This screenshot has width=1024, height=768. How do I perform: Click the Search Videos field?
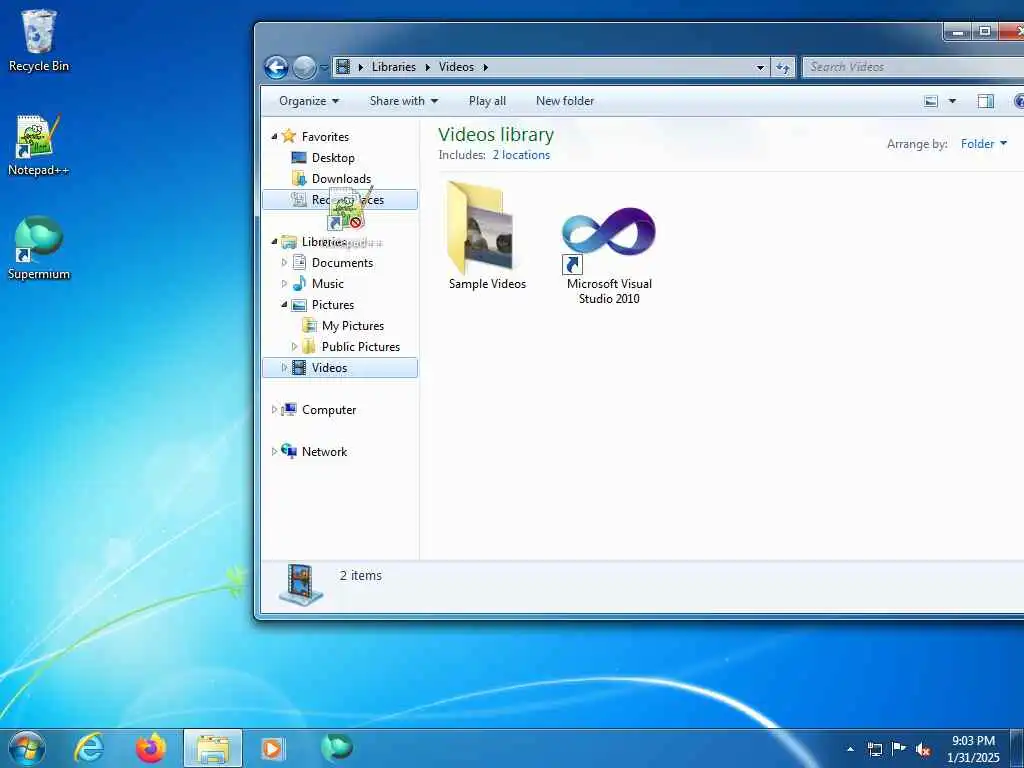pos(912,67)
